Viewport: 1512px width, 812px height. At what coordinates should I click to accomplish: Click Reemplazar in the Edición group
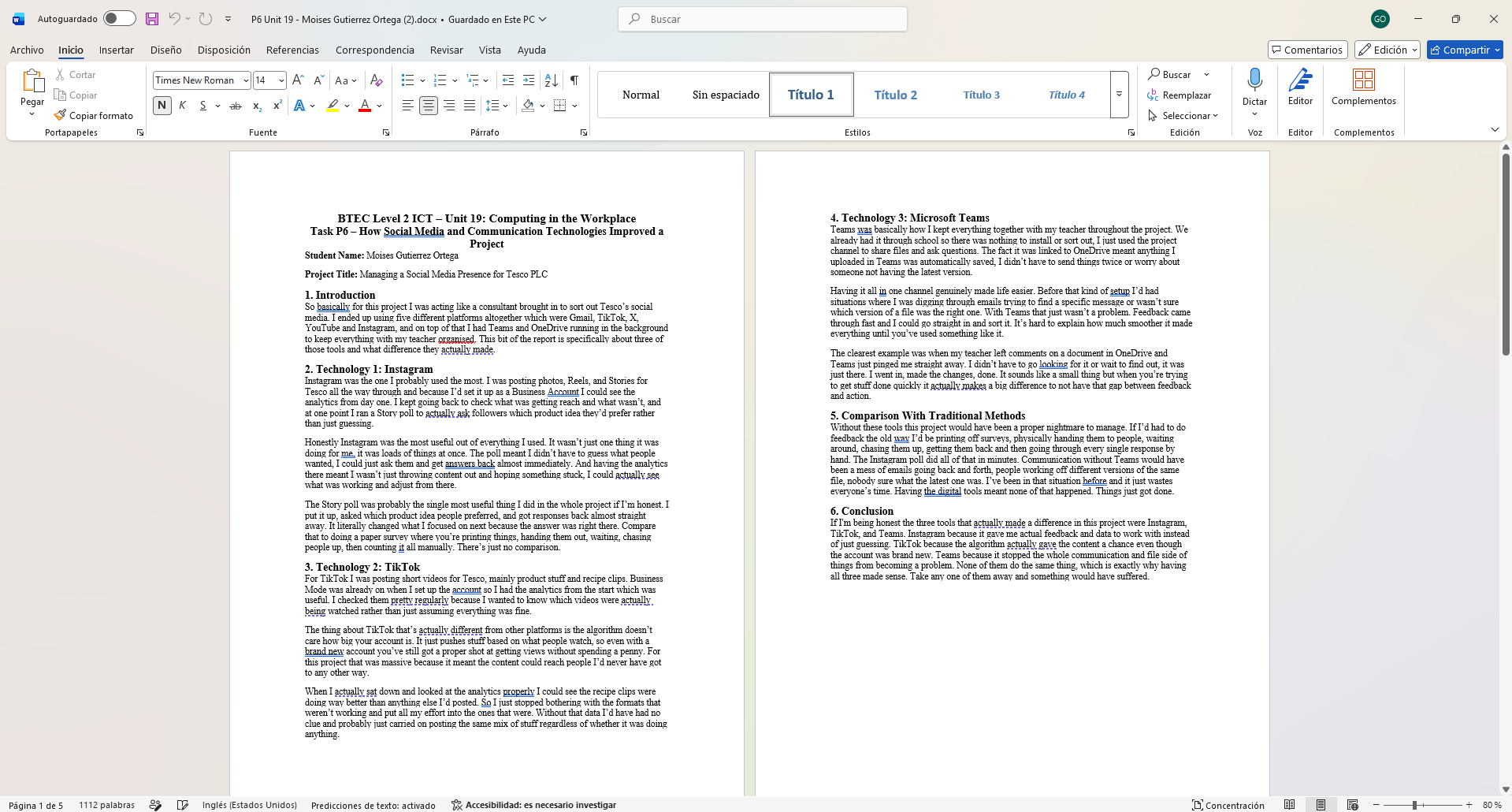(1180, 95)
